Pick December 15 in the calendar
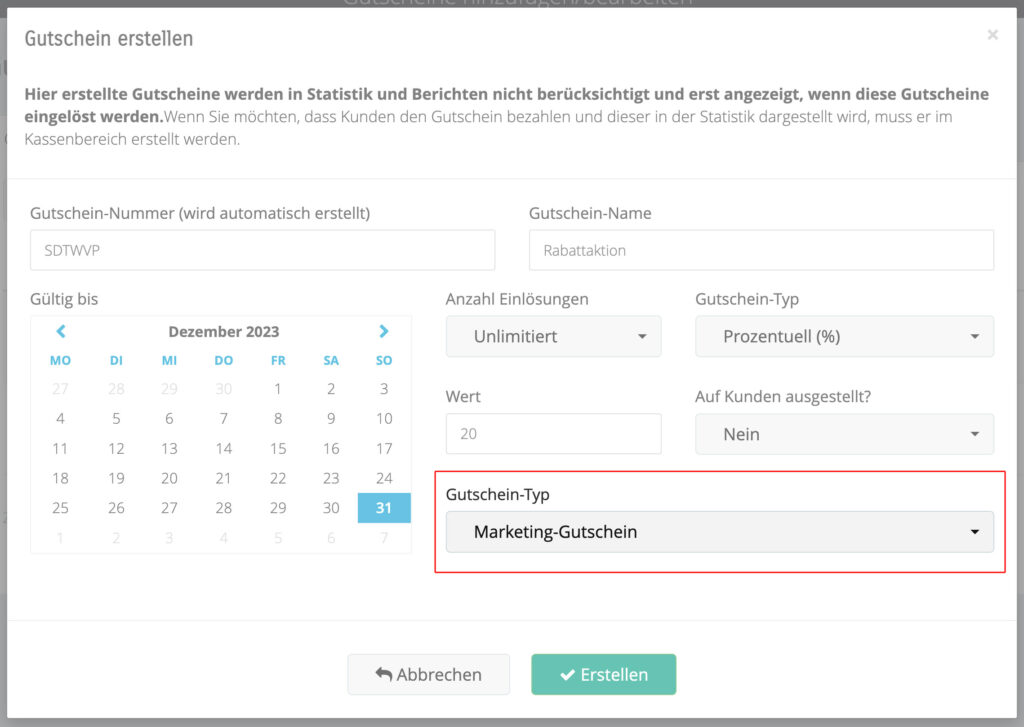1024x727 pixels. point(278,449)
